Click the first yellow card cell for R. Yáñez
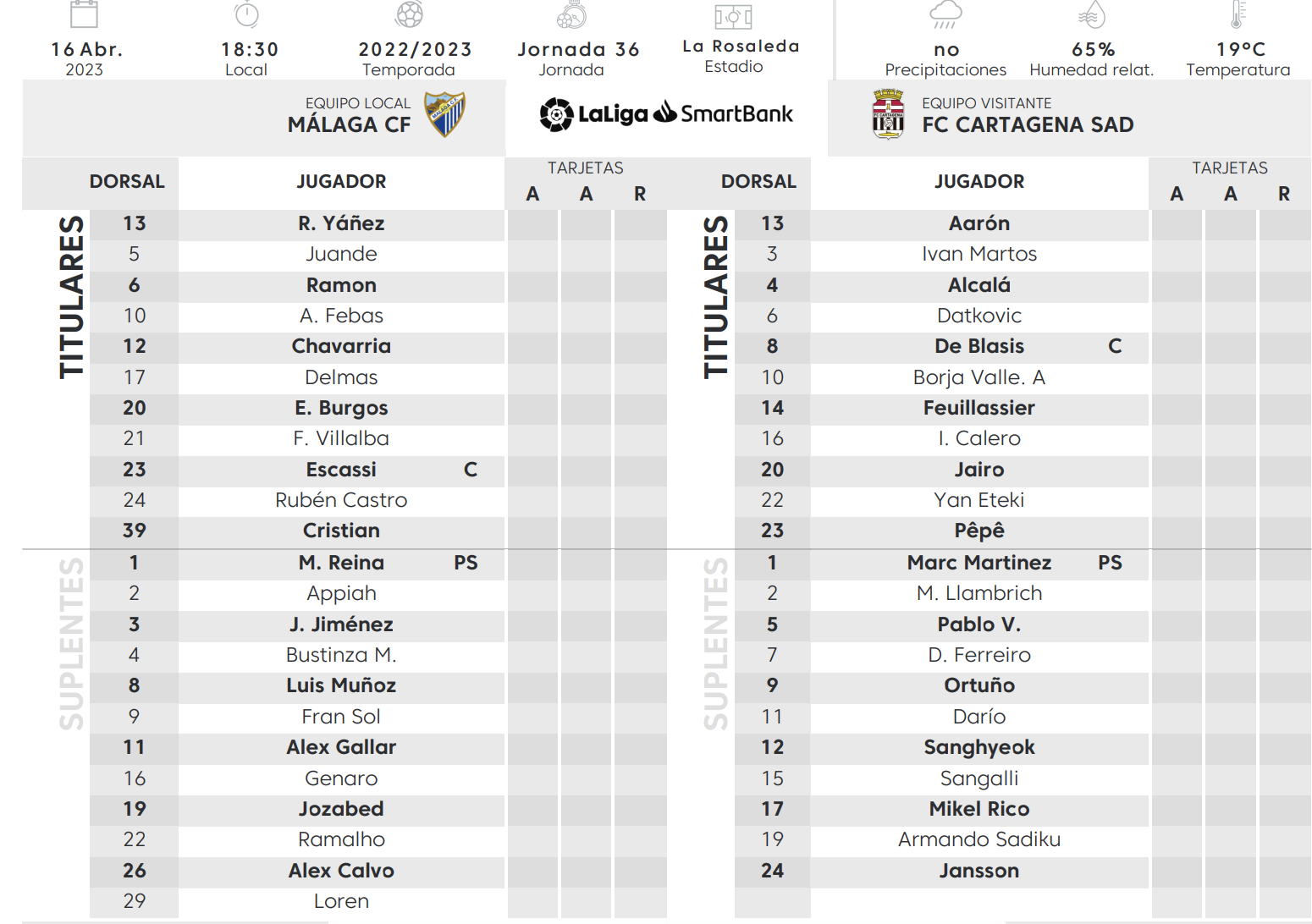1312x924 pixels. click(532, 224)
